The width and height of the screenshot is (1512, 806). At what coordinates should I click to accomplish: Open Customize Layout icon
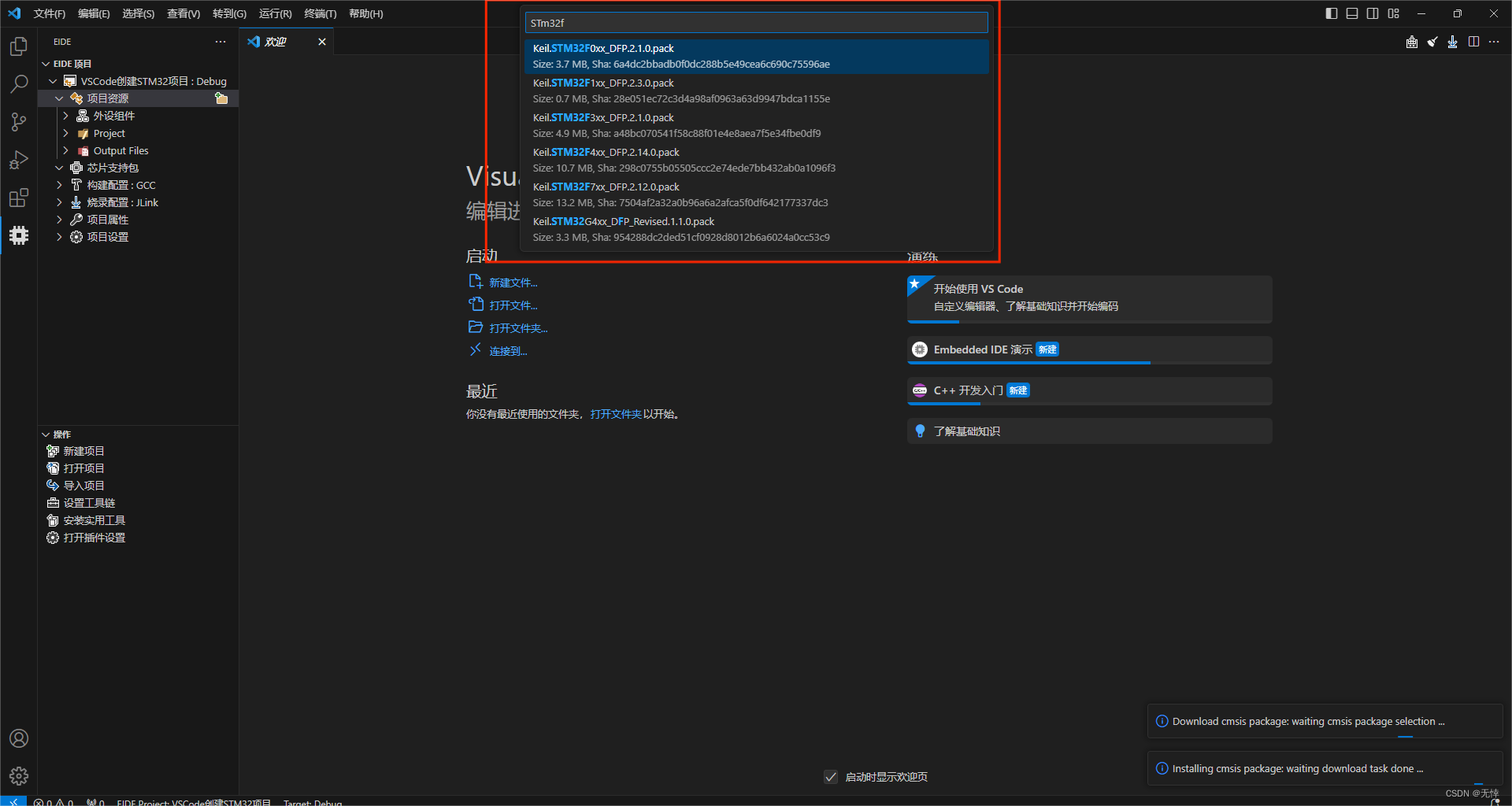[x=1394, y=13]
